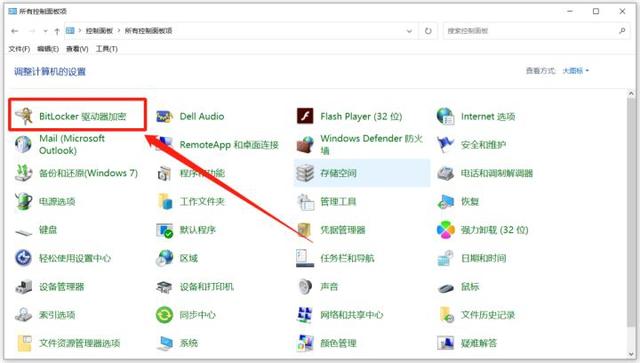This screenshot has width=640, height=363.
Task: Open the 大图标 view mode dropdown
Action: pyautogui.click(x=576, y=71)
